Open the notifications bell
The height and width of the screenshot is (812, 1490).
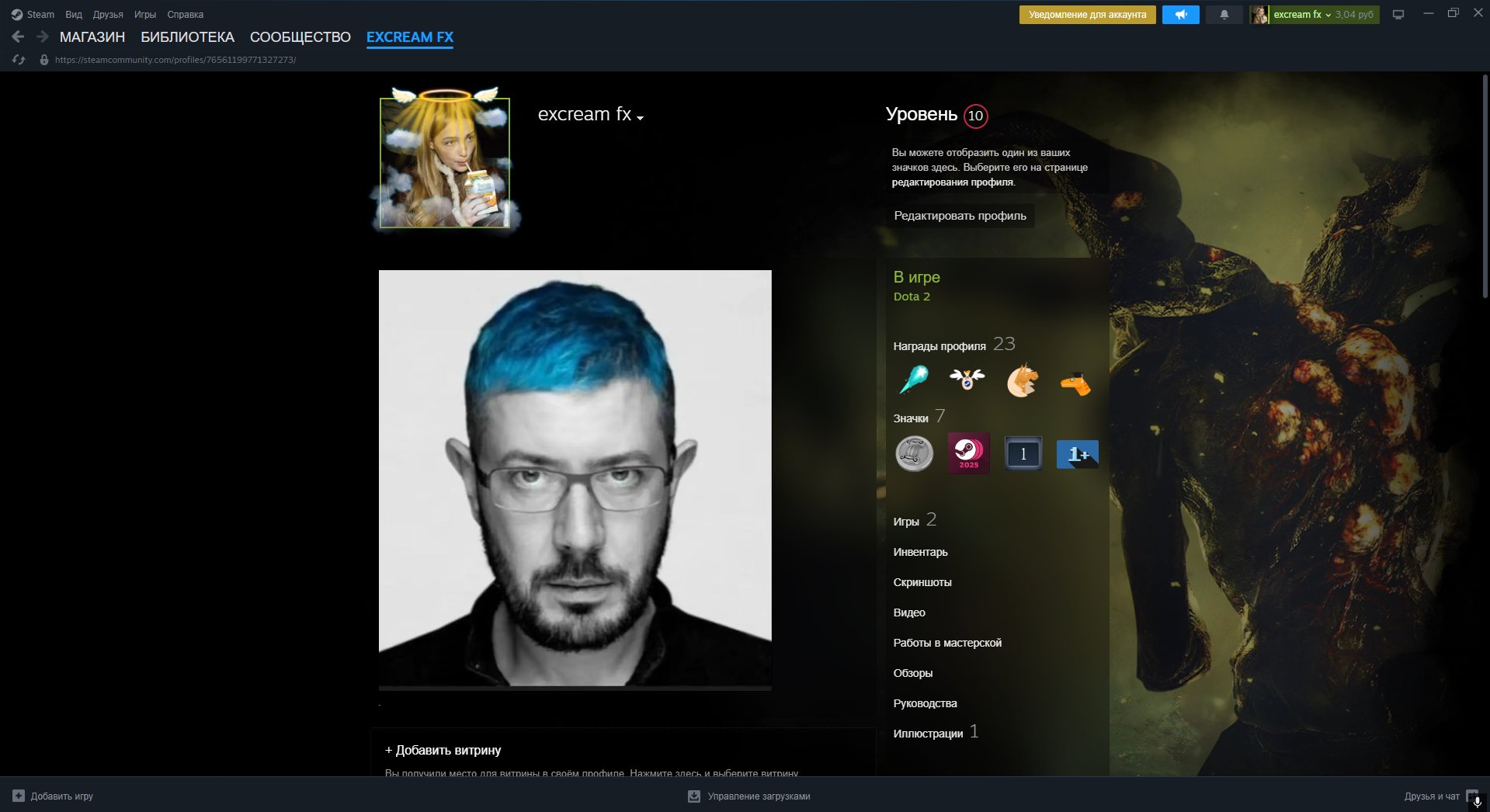point(1224,15)
